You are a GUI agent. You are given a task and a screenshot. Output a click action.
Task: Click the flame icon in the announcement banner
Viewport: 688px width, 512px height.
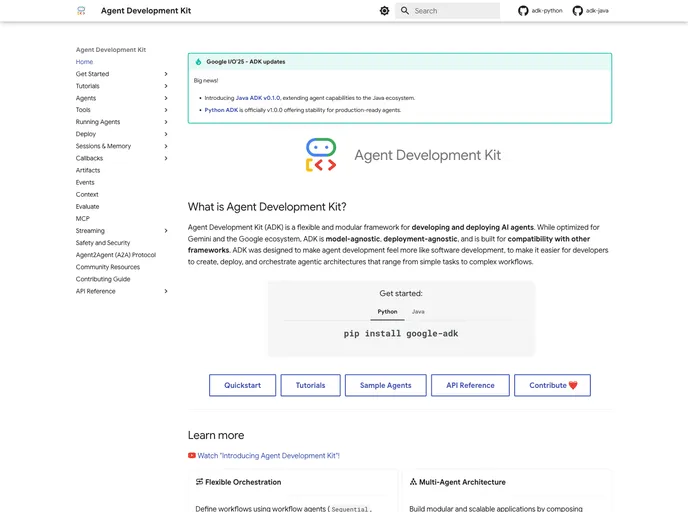[x=198, y=62]
